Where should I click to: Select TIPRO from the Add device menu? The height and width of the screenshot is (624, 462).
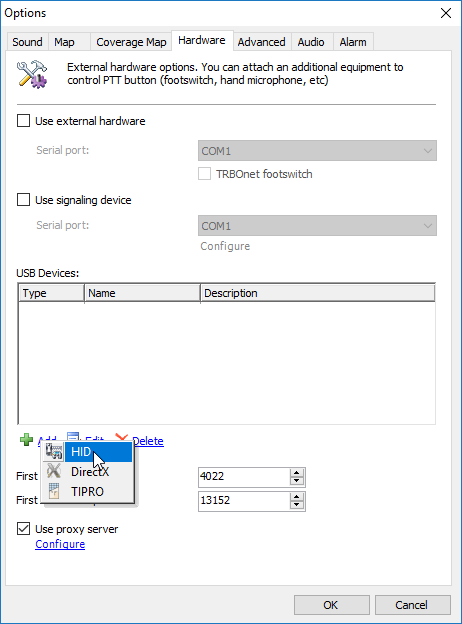point(88,491)
